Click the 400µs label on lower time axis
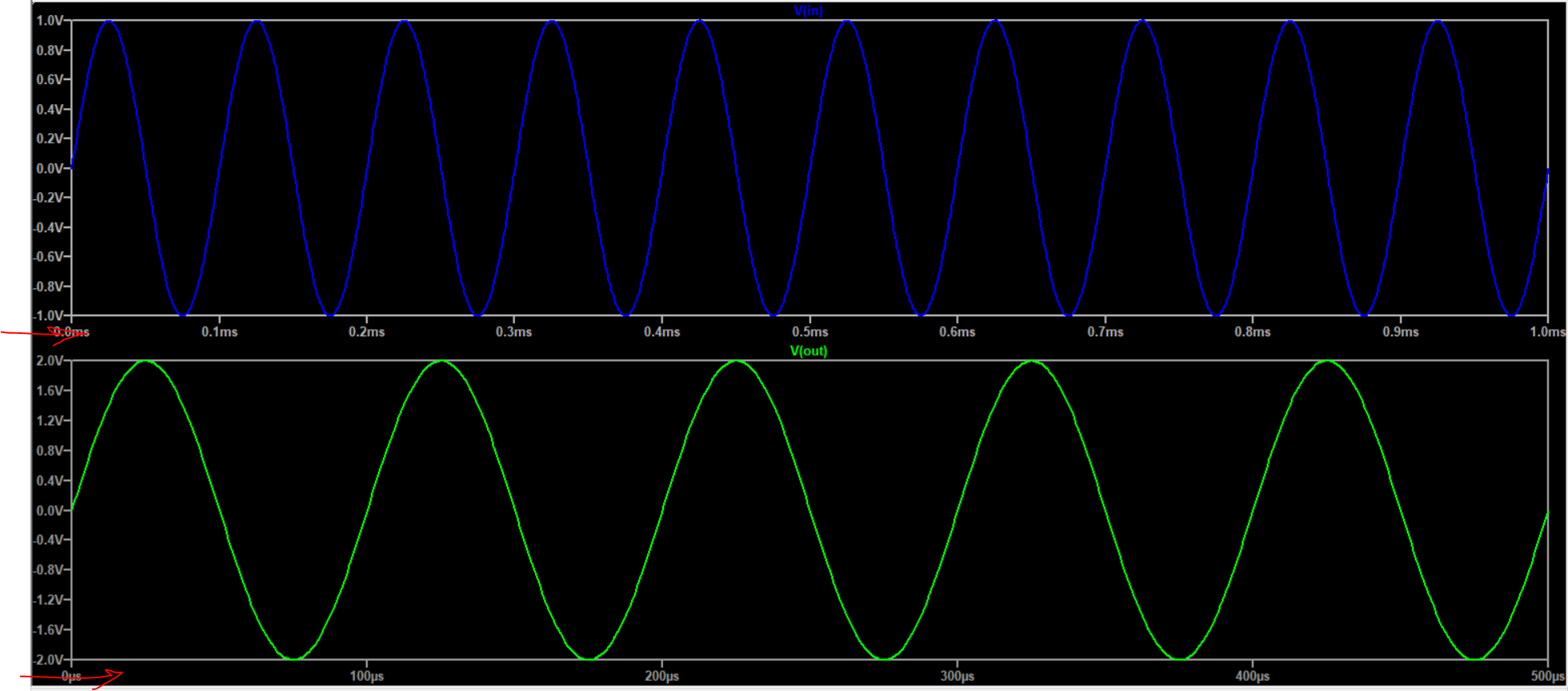 pyautogui.click(x=1252, y=676)
